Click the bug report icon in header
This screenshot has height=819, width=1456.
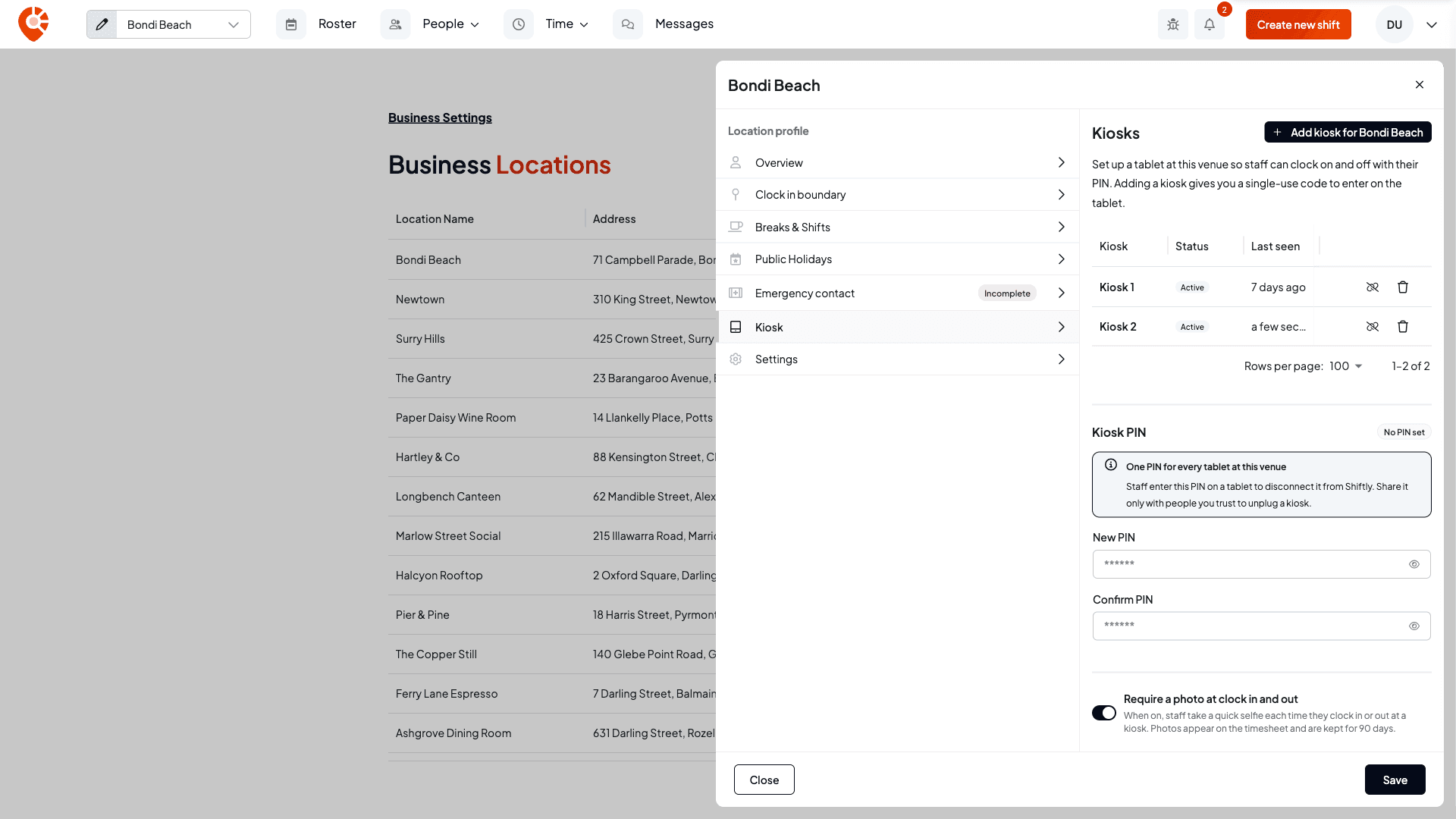point(1172,24)
